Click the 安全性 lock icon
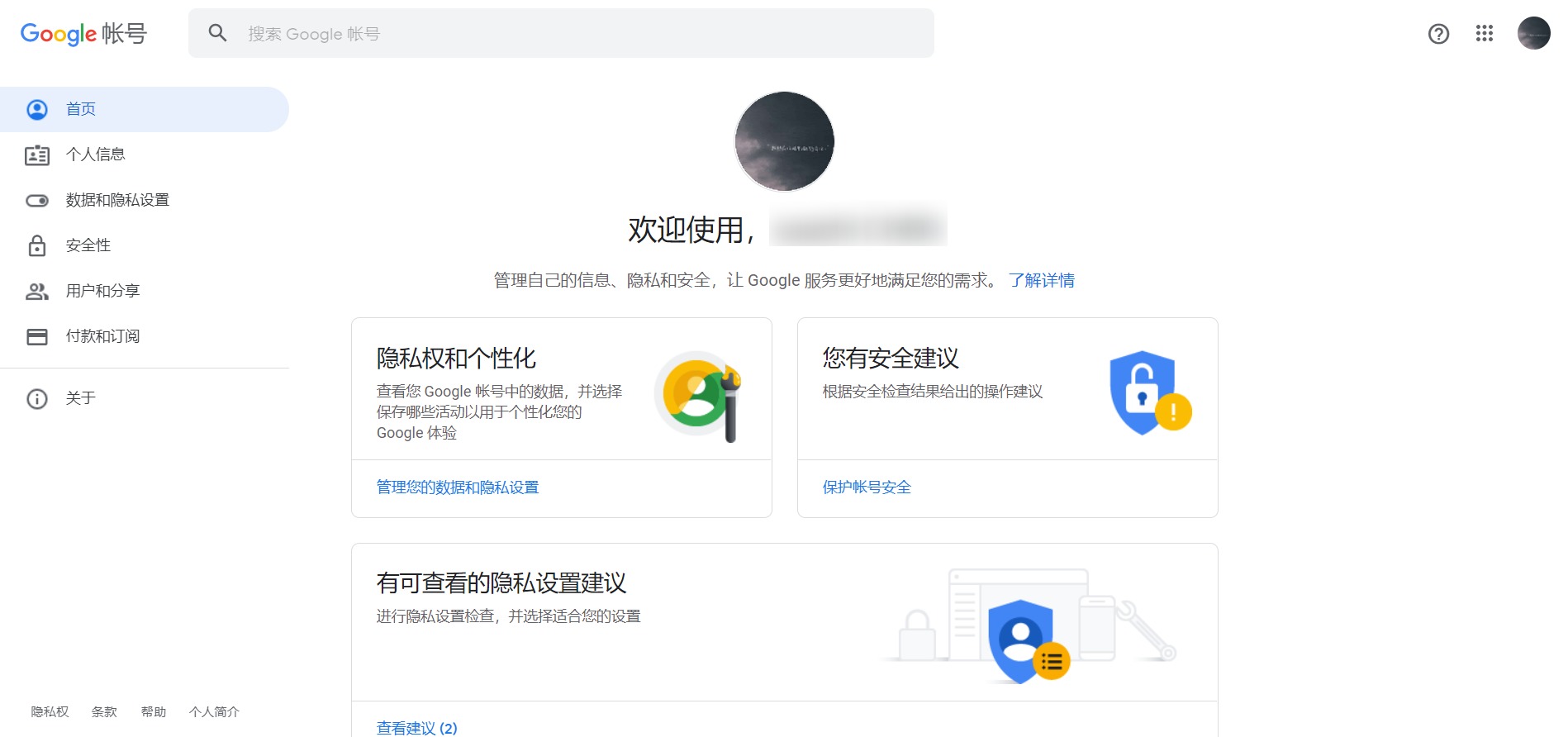This screenshot has height=737, width=1568. 37,245
